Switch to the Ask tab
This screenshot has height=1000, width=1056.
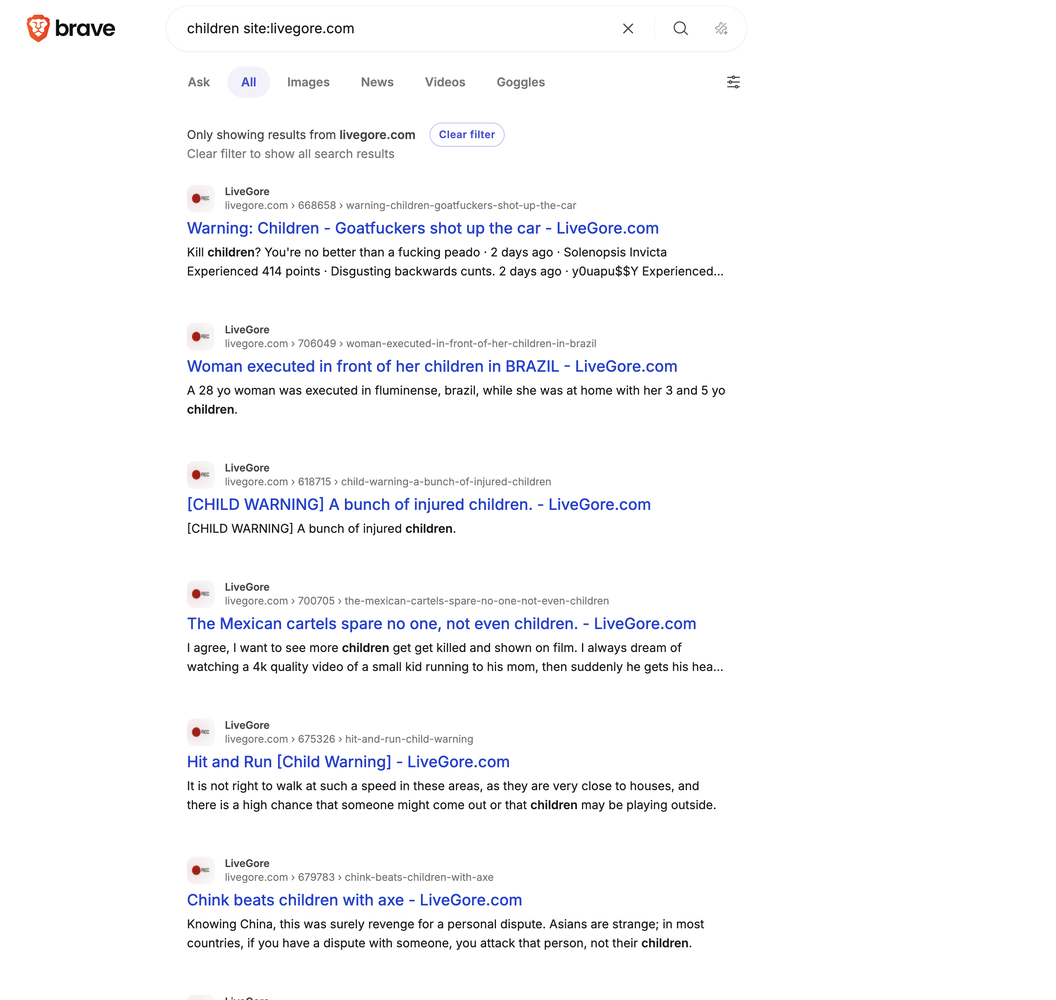click(x=199, y=82)
